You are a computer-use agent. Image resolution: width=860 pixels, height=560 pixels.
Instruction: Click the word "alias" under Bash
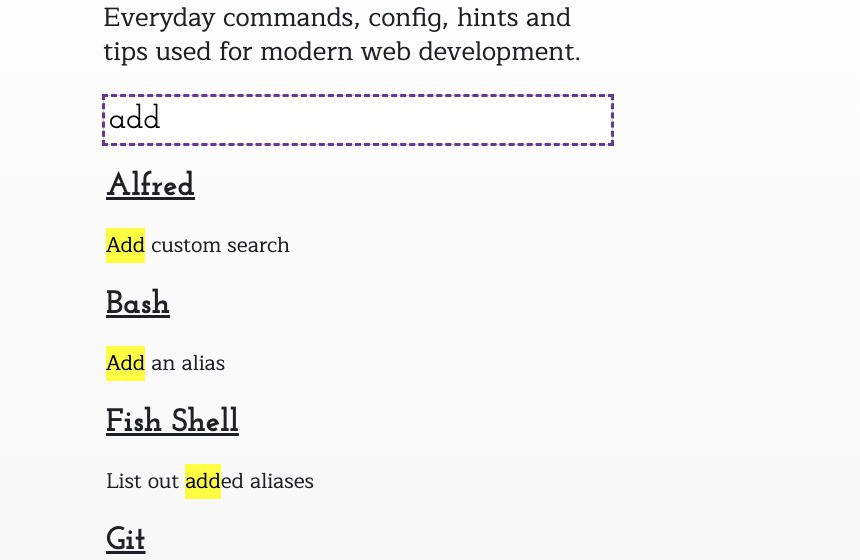coord(203,363)
